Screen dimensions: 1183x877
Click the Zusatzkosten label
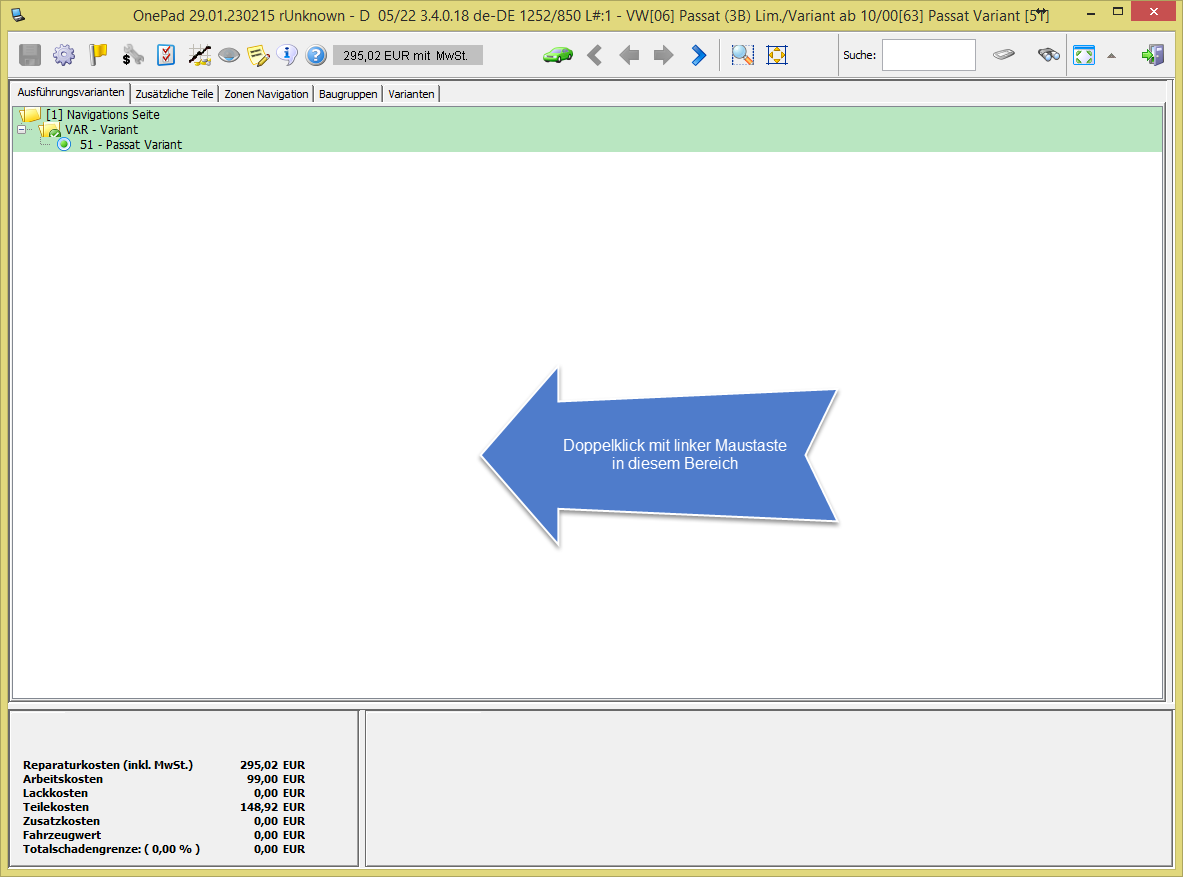click(61, 820)
